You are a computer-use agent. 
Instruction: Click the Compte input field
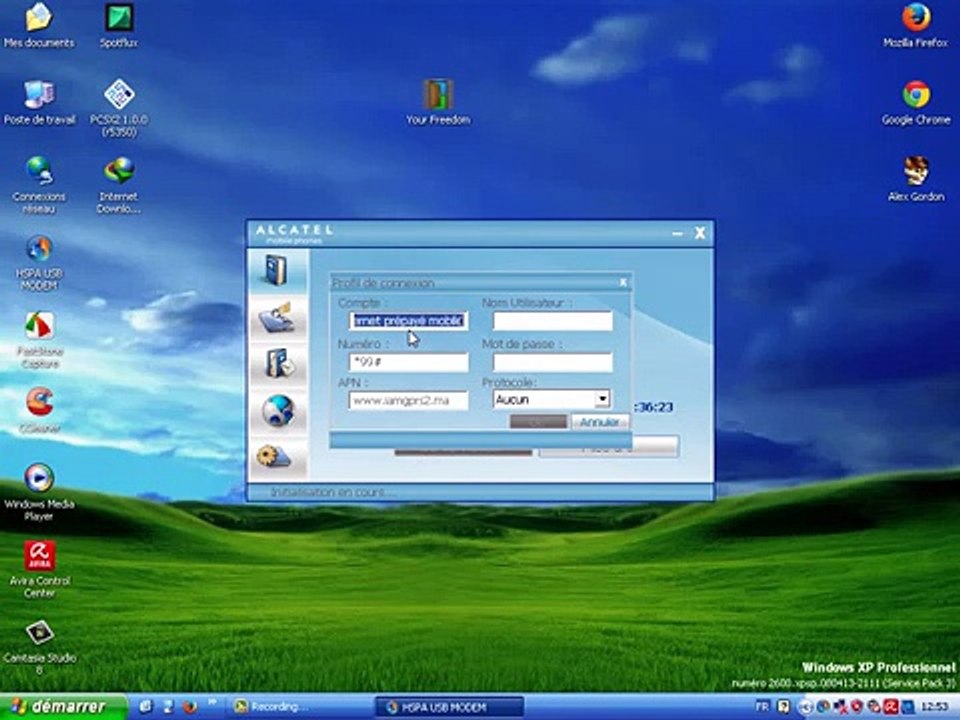409,321
